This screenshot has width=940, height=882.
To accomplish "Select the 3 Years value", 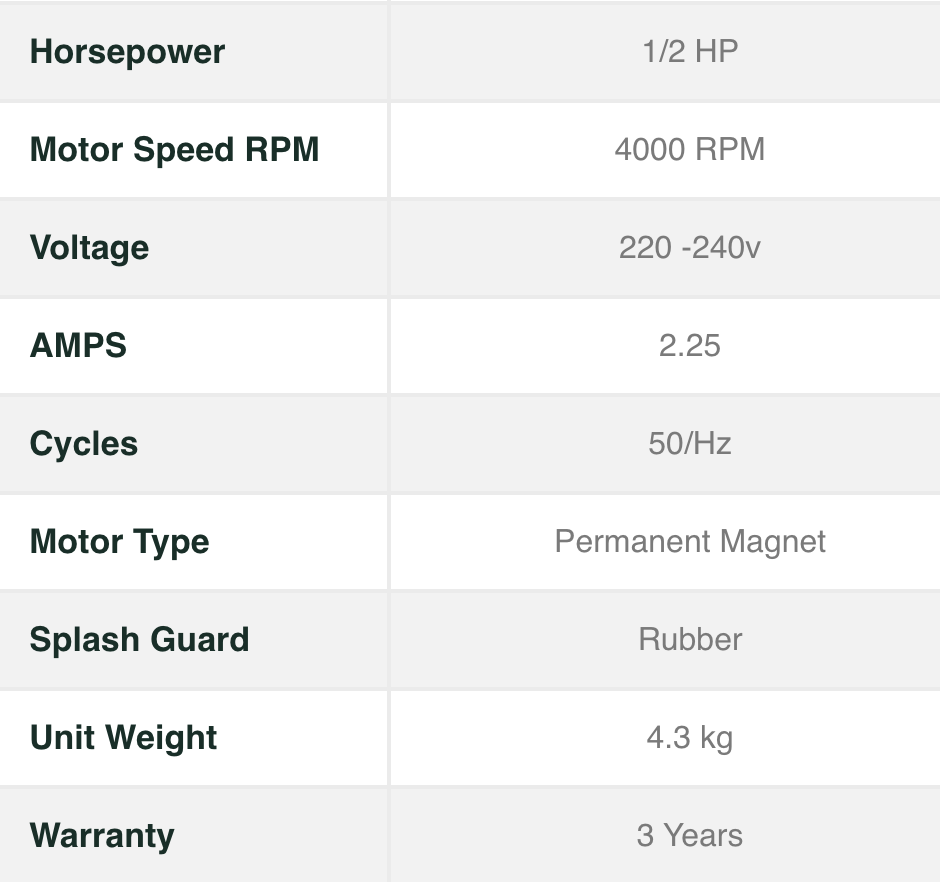I will (x=690, y=836).
